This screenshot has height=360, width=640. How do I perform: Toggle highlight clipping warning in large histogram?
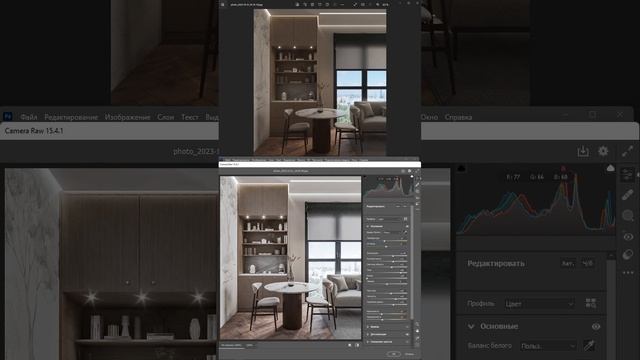[610, 168]
